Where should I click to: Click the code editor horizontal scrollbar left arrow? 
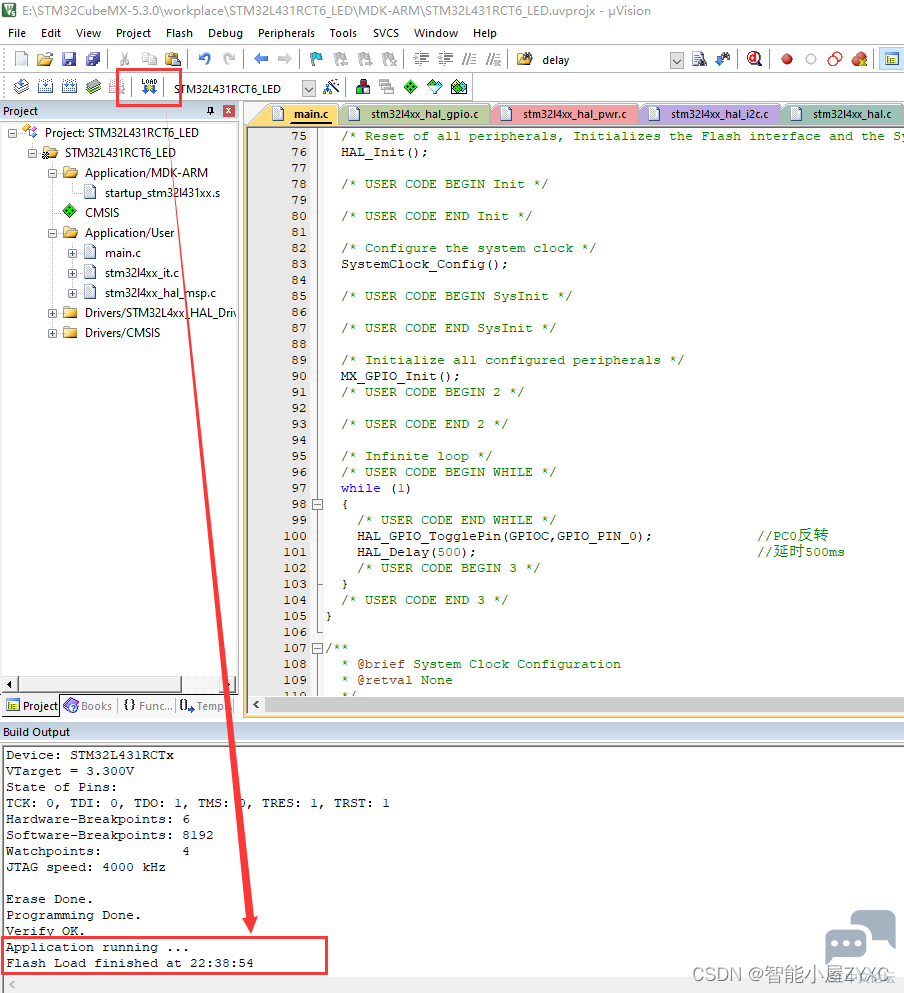coord(256,704)
